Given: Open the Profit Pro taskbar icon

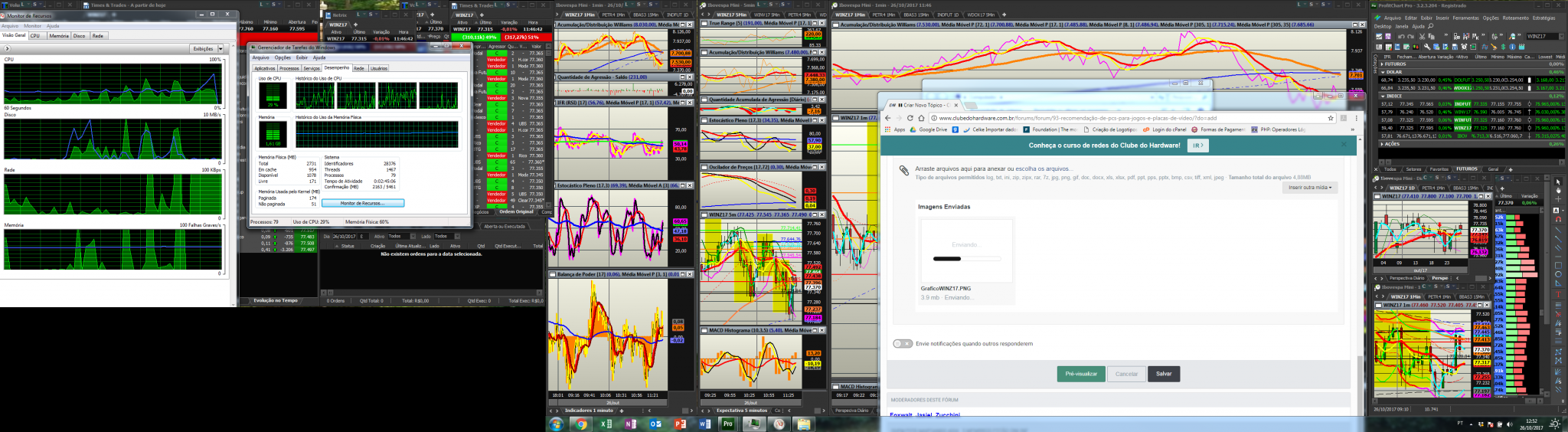Looking at the screenshot, I should coord(728,424).
